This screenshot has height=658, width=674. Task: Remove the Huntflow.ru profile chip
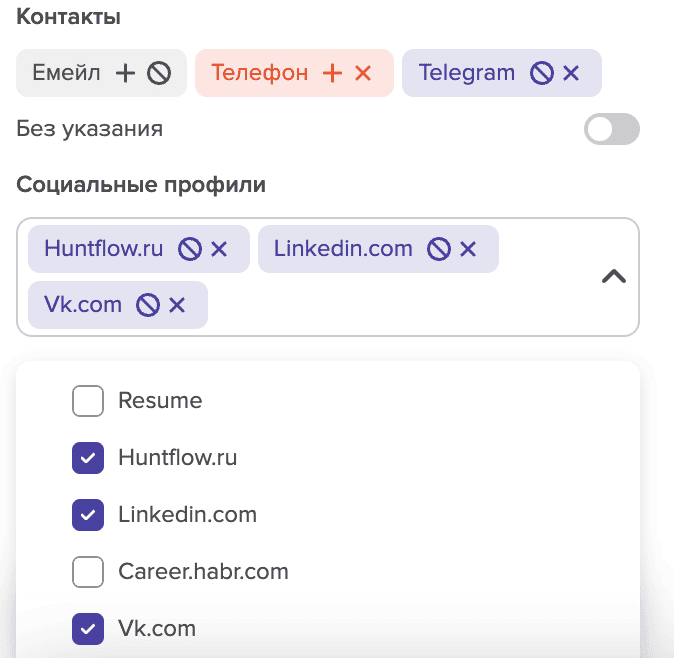[219, 249]
